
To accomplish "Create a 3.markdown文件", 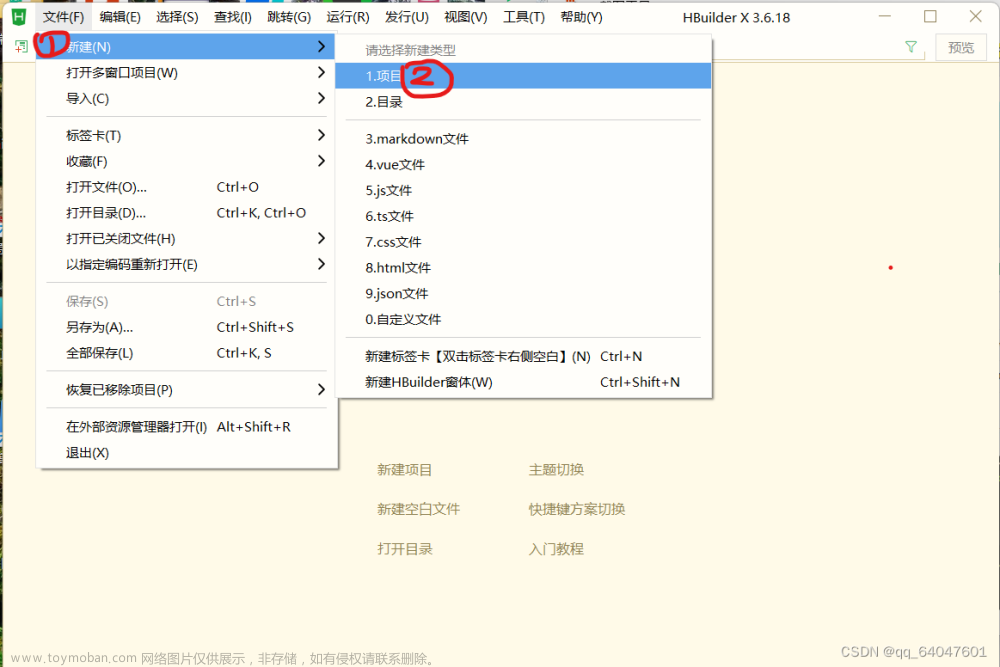I will point(523,139).
